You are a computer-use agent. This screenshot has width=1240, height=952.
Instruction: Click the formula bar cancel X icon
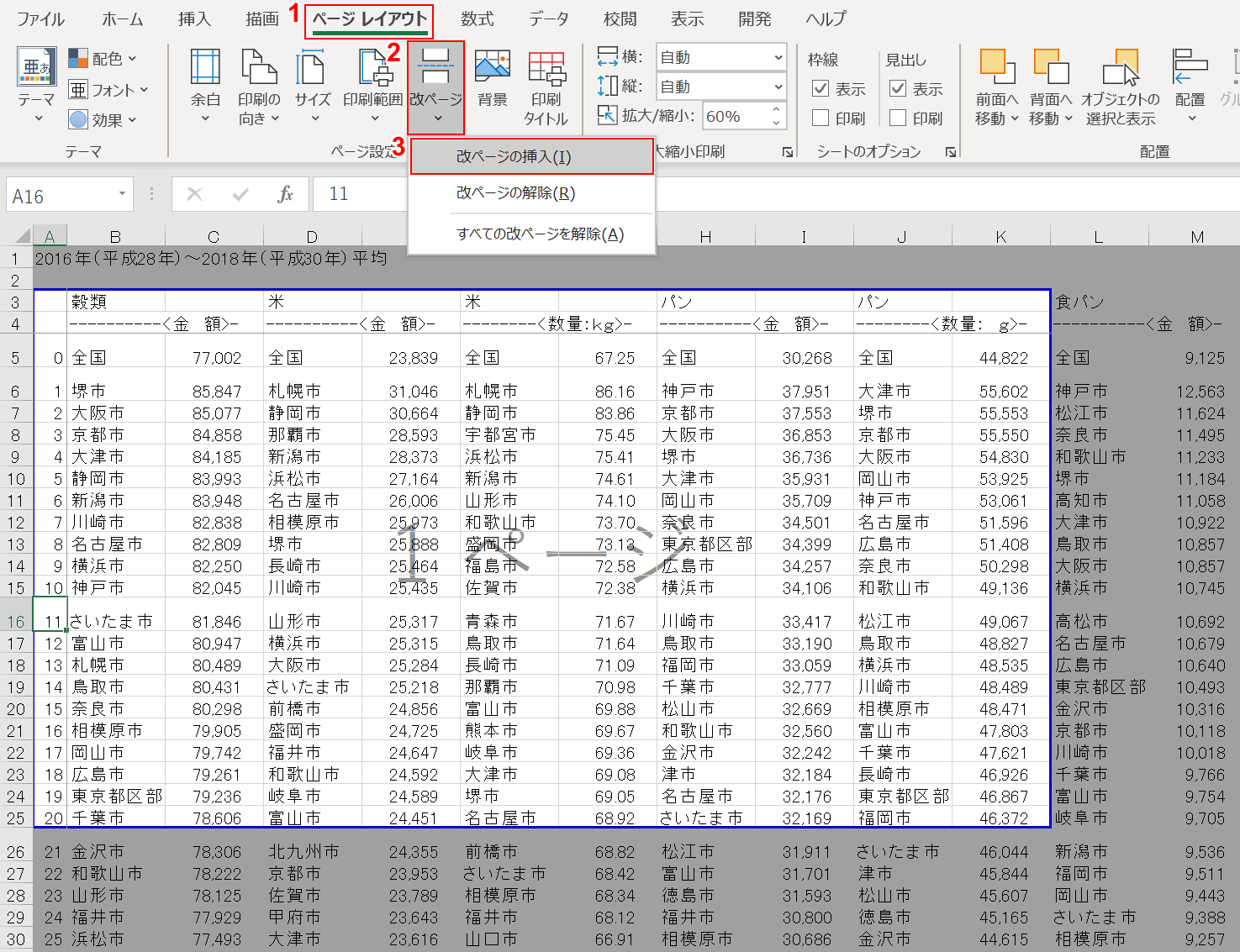(x=194, y=195)
